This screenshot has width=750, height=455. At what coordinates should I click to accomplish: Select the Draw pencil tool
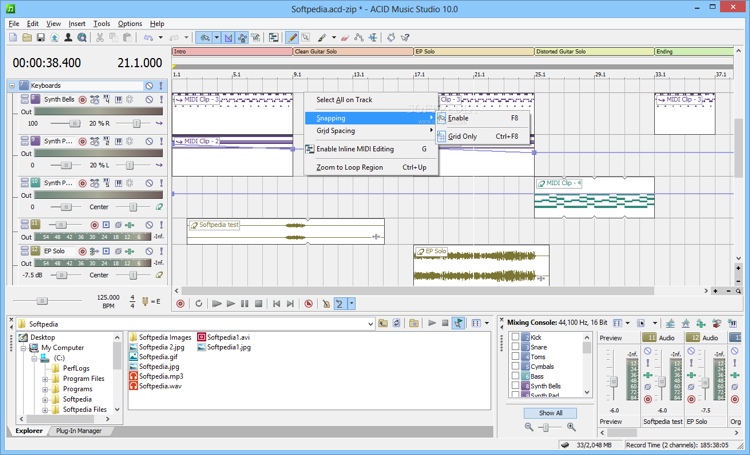coord(293,38)
